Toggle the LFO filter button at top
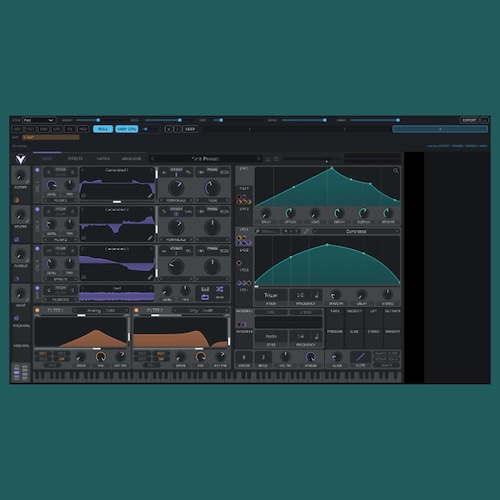Image resolution: width=500 pixels, height=500 pixels. tap(57, 129)
